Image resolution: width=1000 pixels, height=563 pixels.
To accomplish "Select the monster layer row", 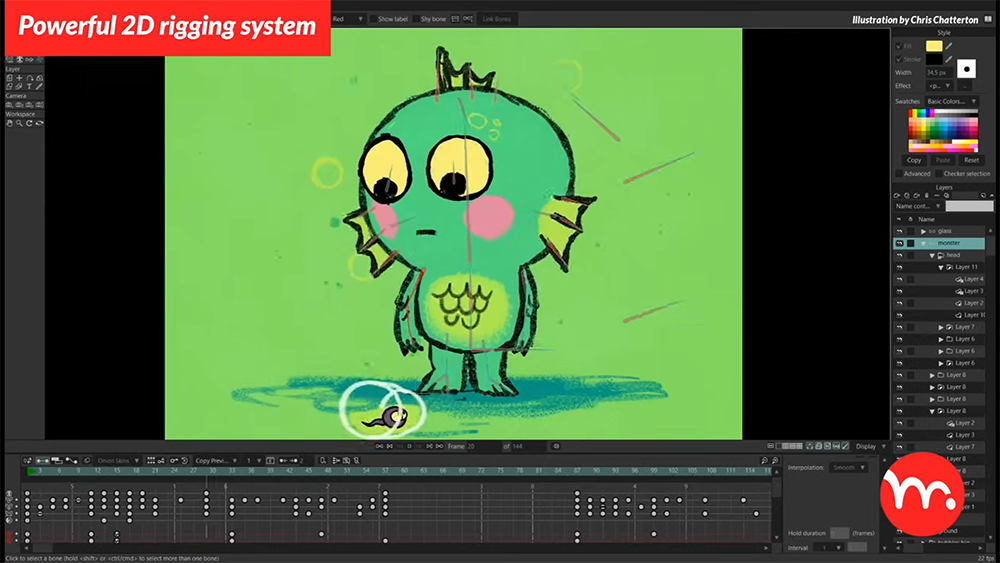I will [x=939, y=244].
